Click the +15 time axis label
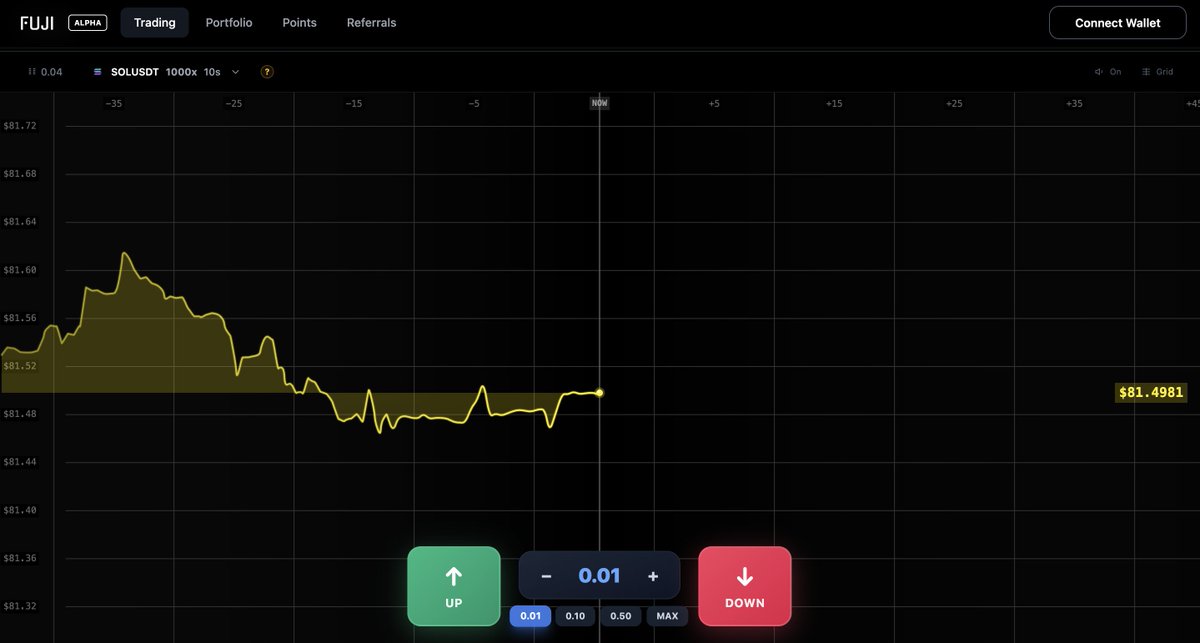This screenshot has height=643, width=1200. pos(834,104)
